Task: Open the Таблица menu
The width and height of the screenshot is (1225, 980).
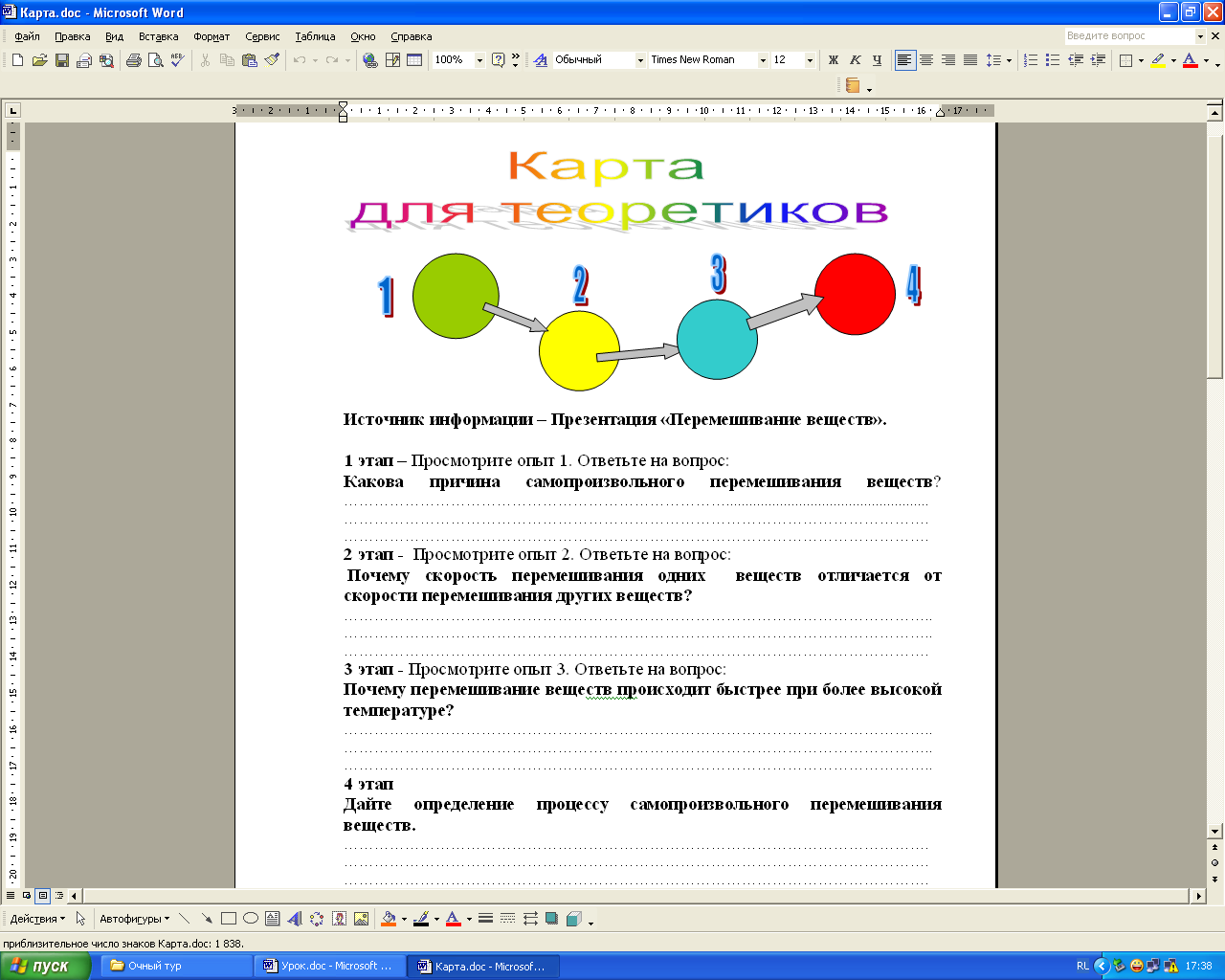Action: [x=315, y=36]
